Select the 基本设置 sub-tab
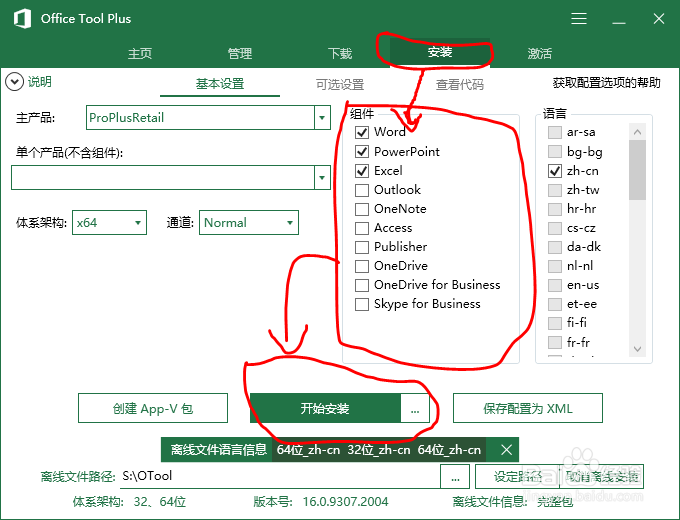 [220, 84]
